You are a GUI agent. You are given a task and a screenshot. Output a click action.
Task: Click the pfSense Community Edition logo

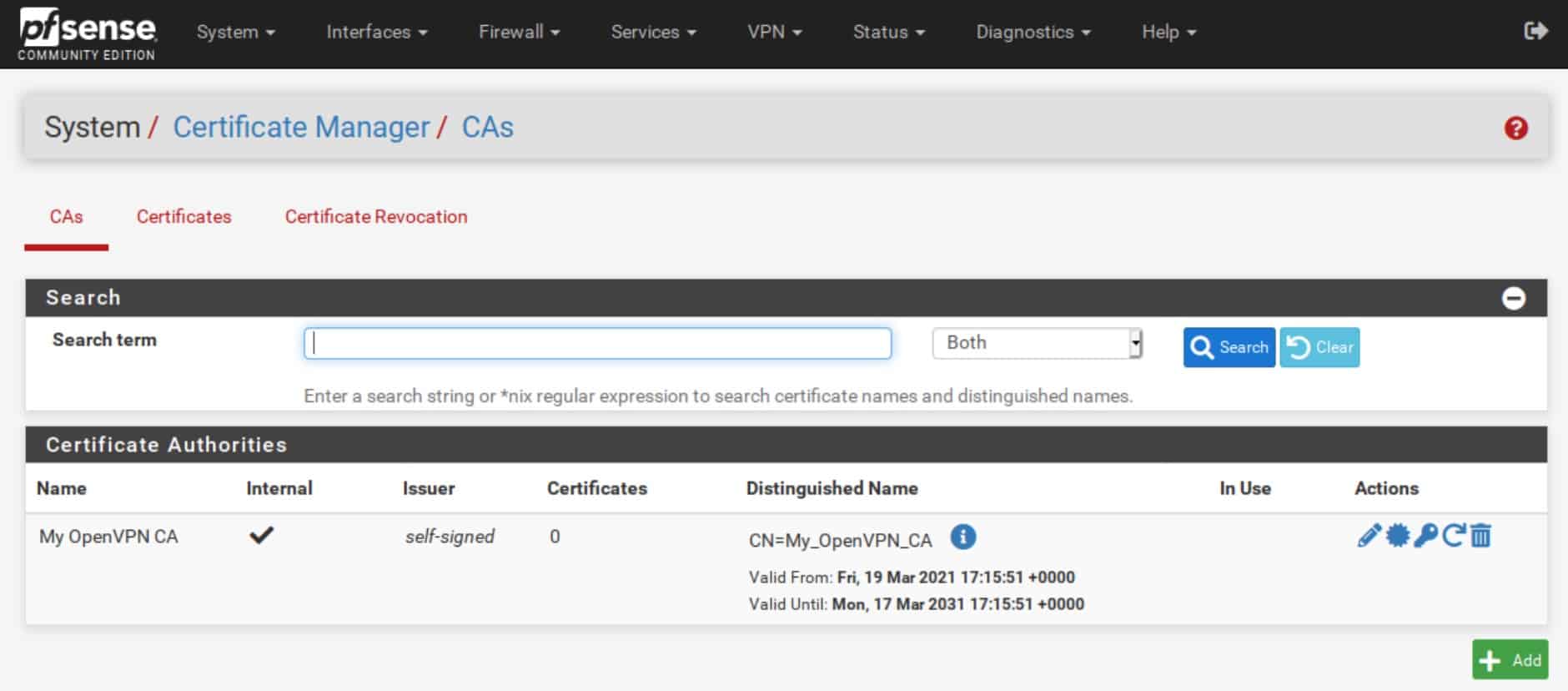(87, 34)
